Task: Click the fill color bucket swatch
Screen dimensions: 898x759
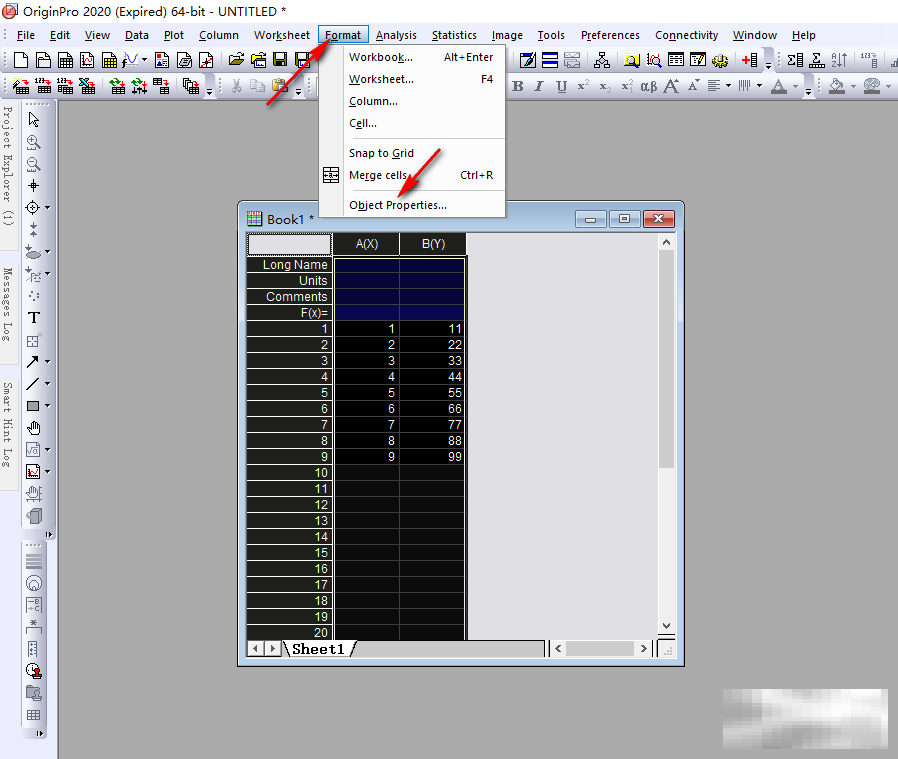Action: click(837, 86)
